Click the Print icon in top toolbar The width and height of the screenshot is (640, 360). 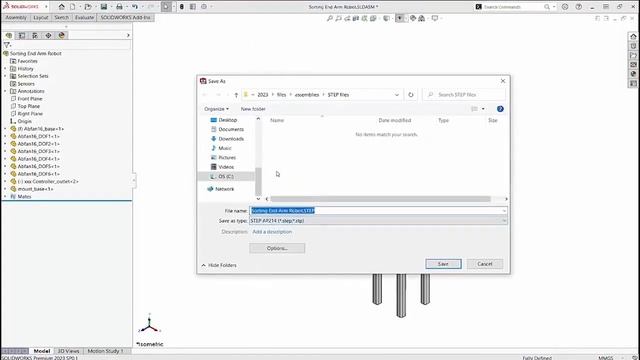coord(119,7)
